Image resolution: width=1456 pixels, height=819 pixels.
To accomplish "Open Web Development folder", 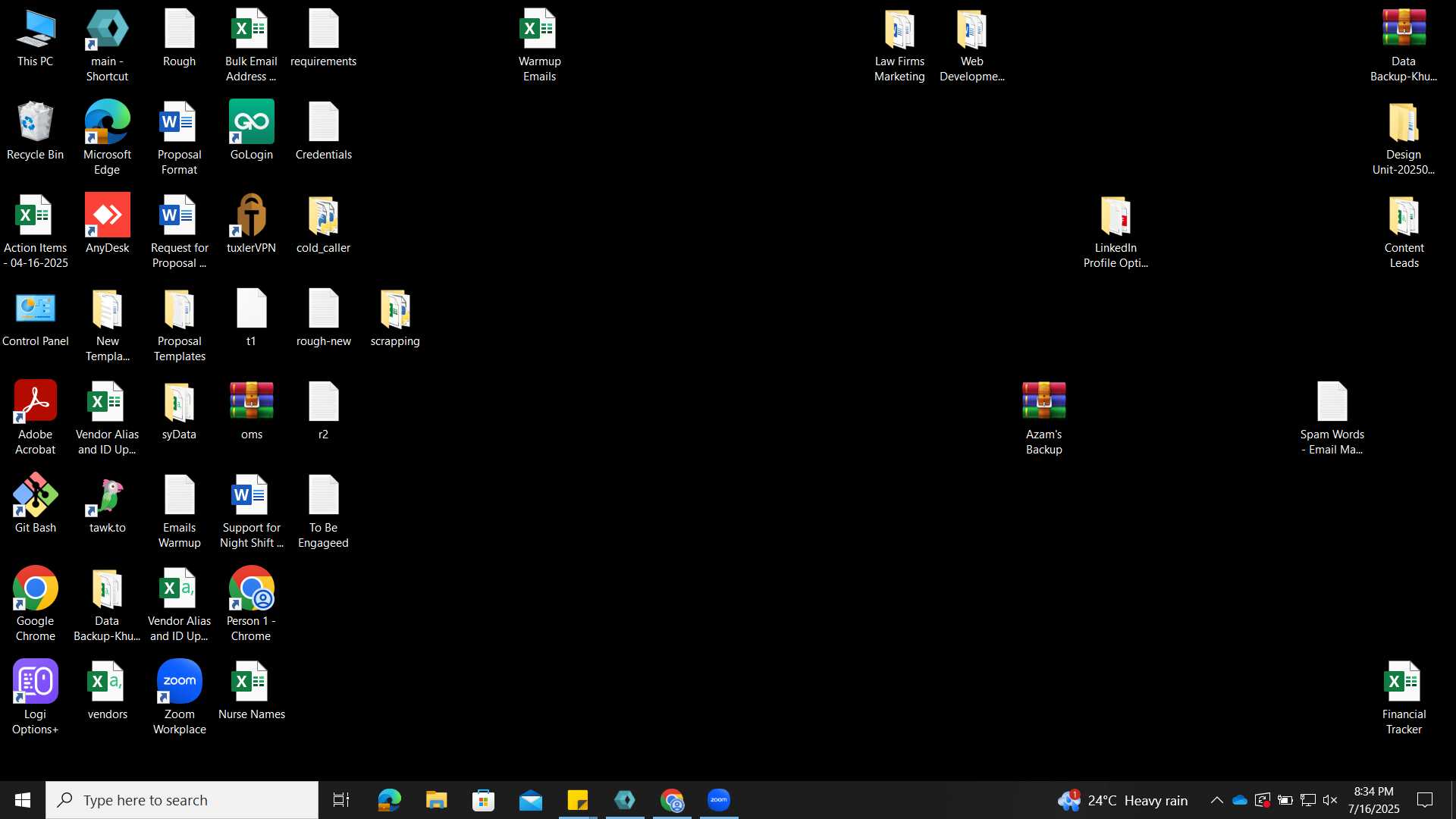I will 971,45.
